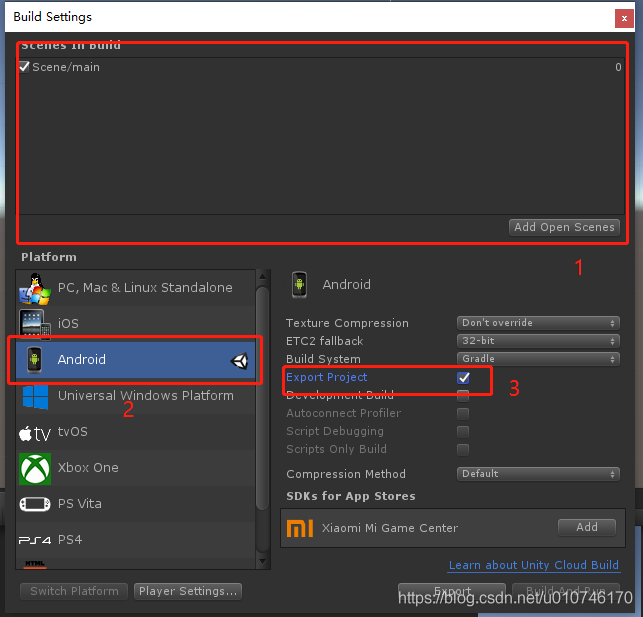643x617 pixels.
Task: Open Learn about Unity Cloud Build link
Action: 534,565
